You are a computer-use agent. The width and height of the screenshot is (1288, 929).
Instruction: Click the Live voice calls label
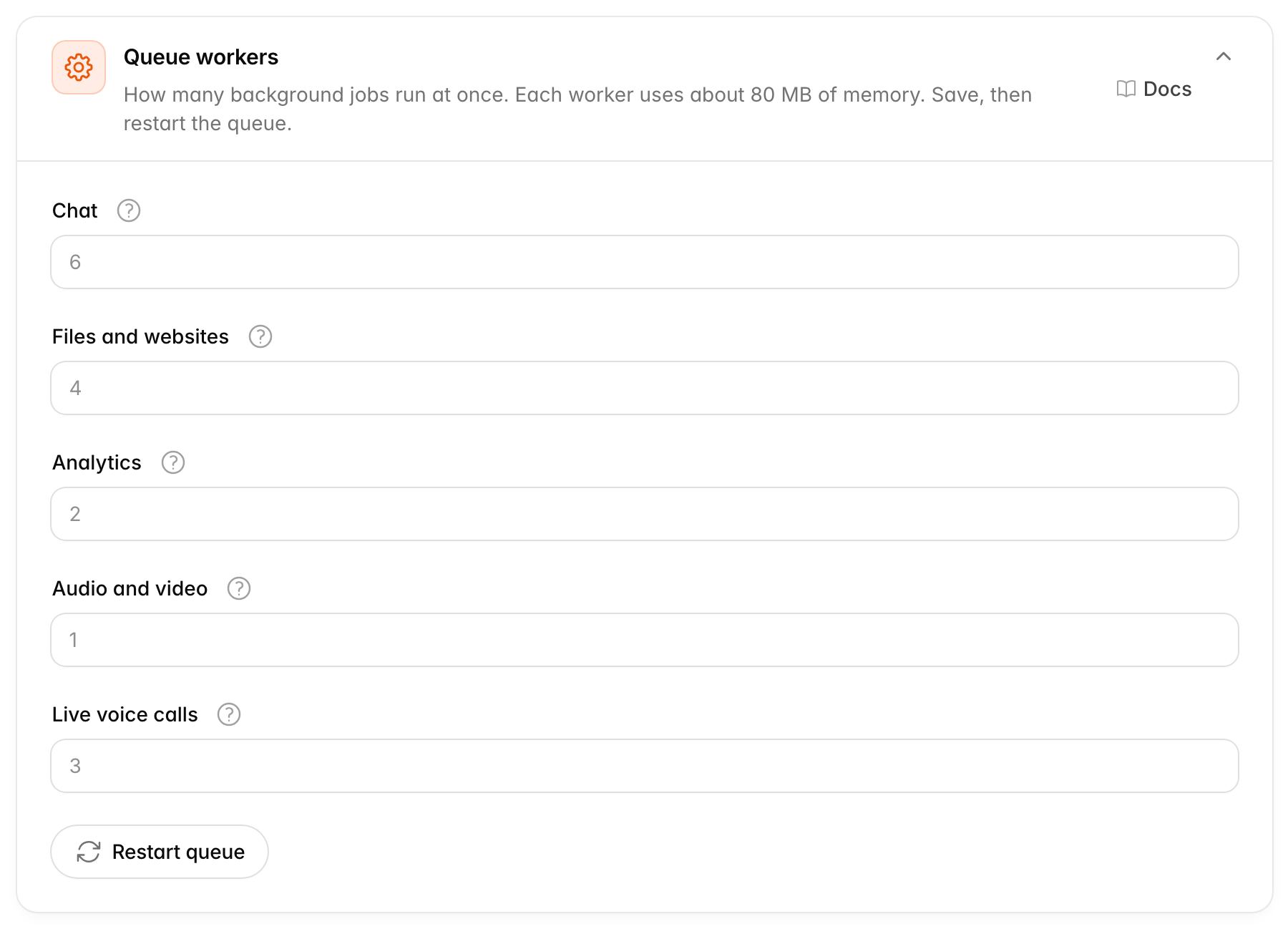[125, 714]
